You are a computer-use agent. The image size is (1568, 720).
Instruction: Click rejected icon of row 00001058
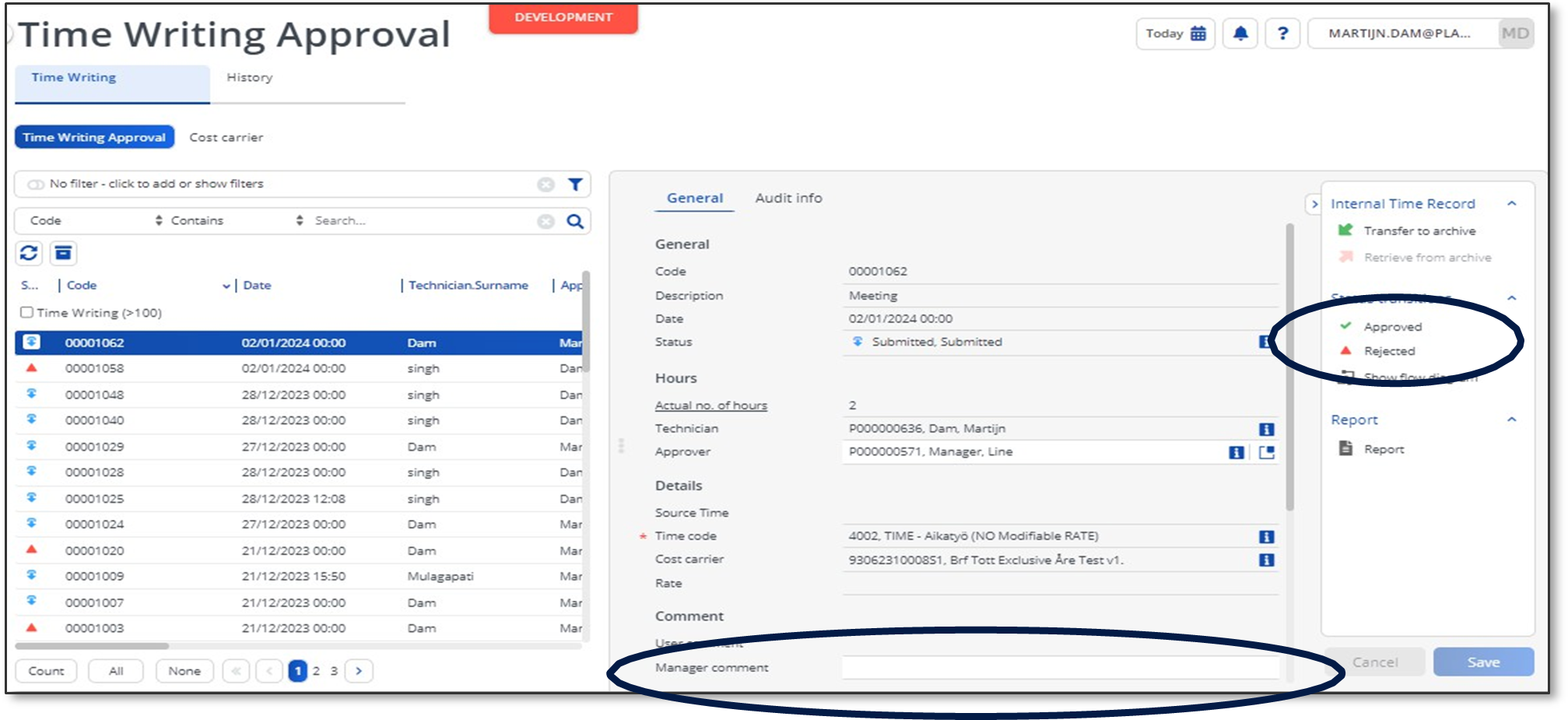[32, 367]
